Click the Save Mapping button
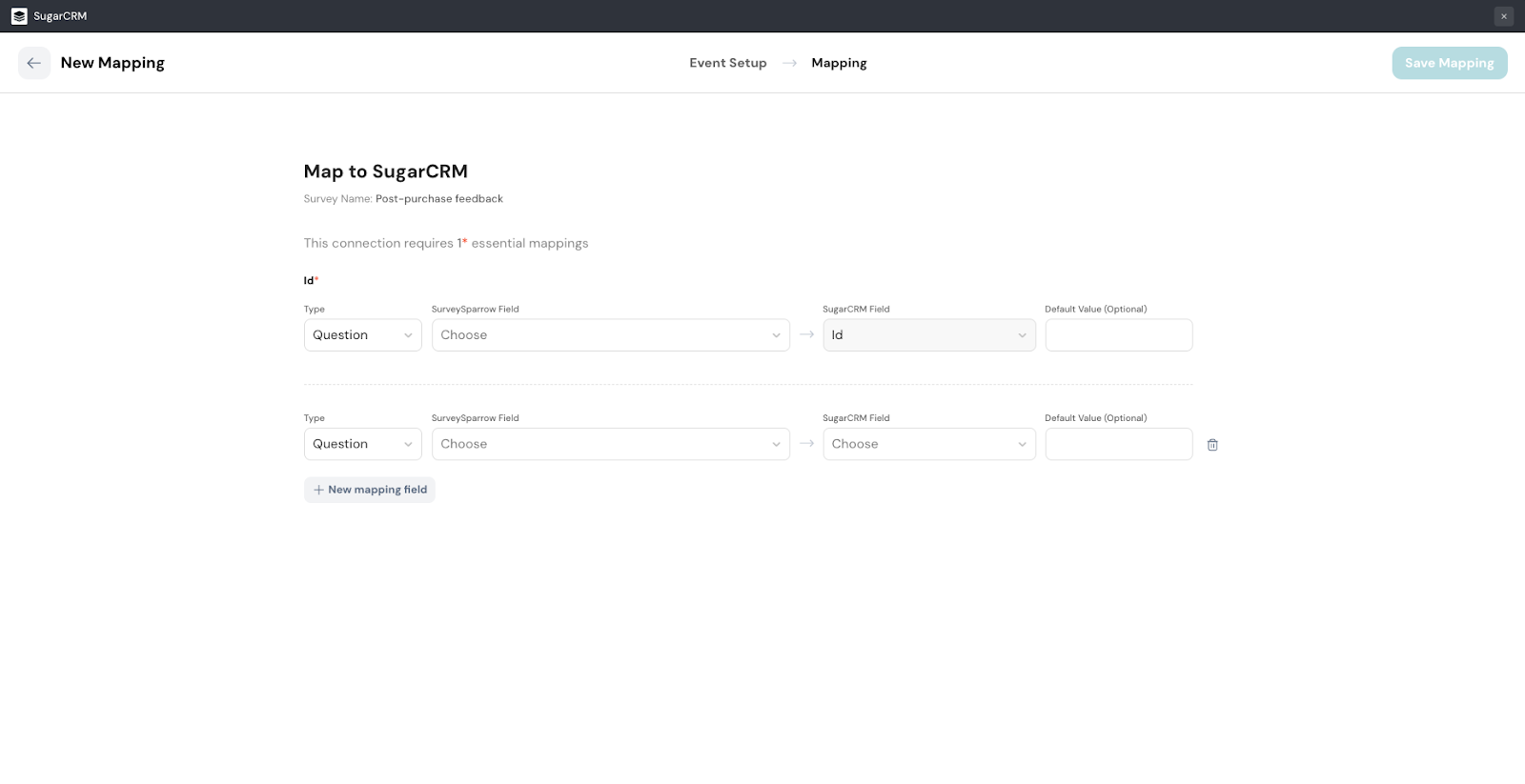The height and width of the screenshot is (784, 1525). 1449,63
